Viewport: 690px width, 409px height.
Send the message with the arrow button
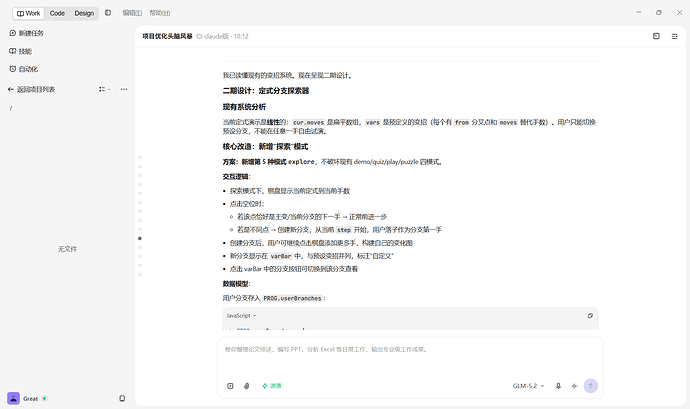click(591, 386)
